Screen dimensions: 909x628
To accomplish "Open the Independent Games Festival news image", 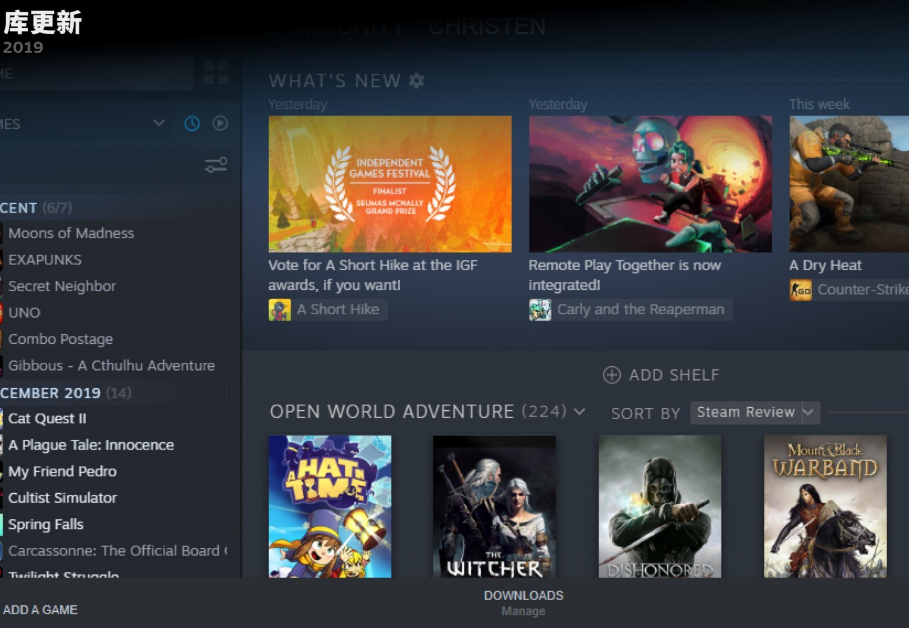I will click(x=390, y=184).
